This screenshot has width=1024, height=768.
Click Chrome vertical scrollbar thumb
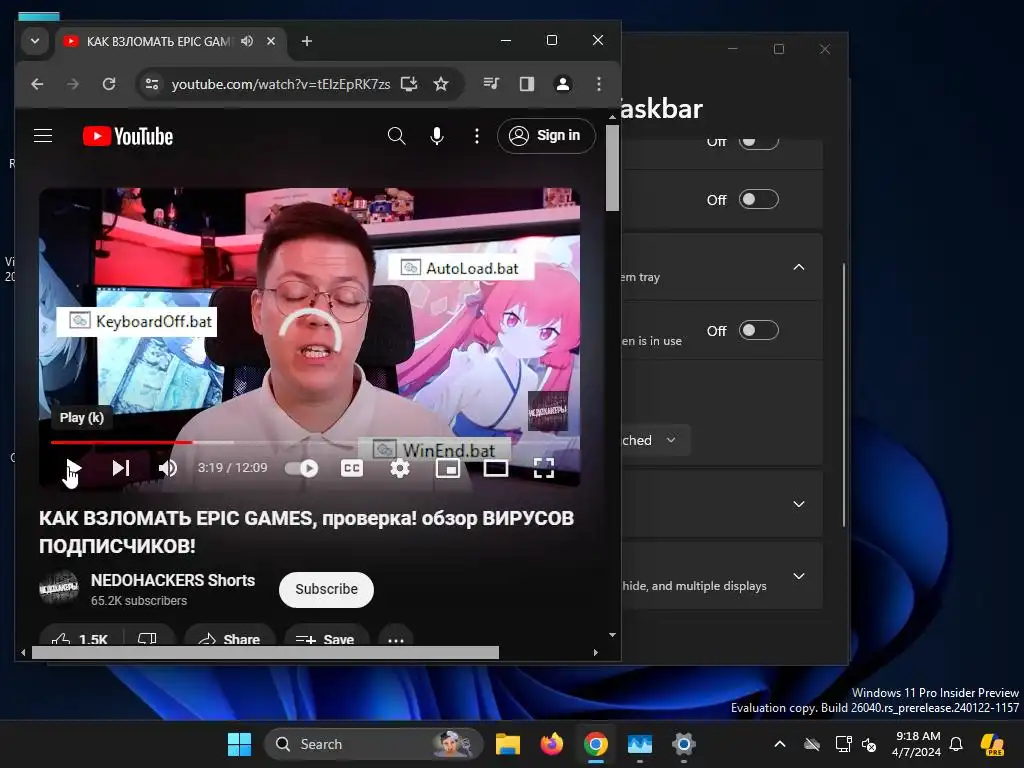[x=612, y=168]
